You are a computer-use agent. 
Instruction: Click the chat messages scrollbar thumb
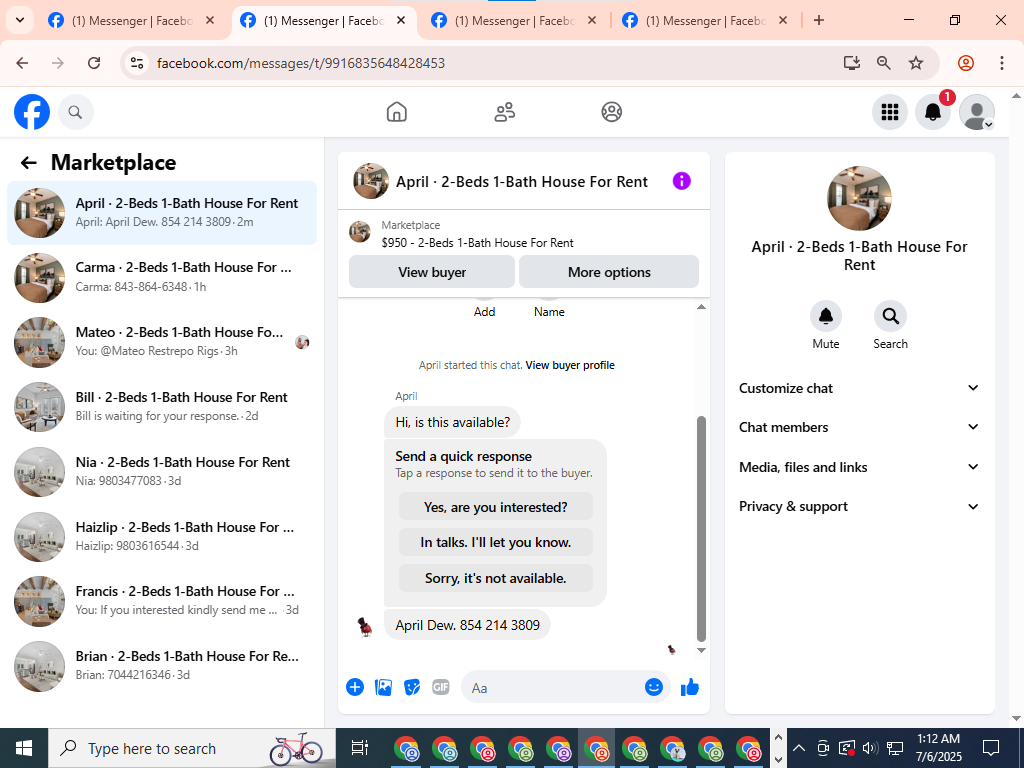(x=701, y=529)
